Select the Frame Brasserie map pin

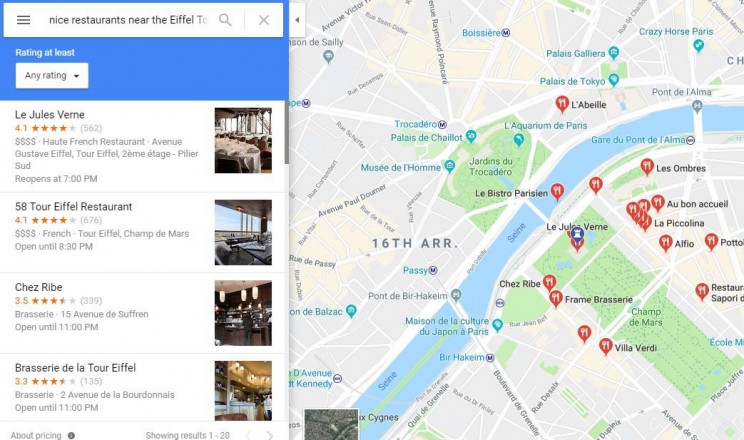click(x=556, y=299)
